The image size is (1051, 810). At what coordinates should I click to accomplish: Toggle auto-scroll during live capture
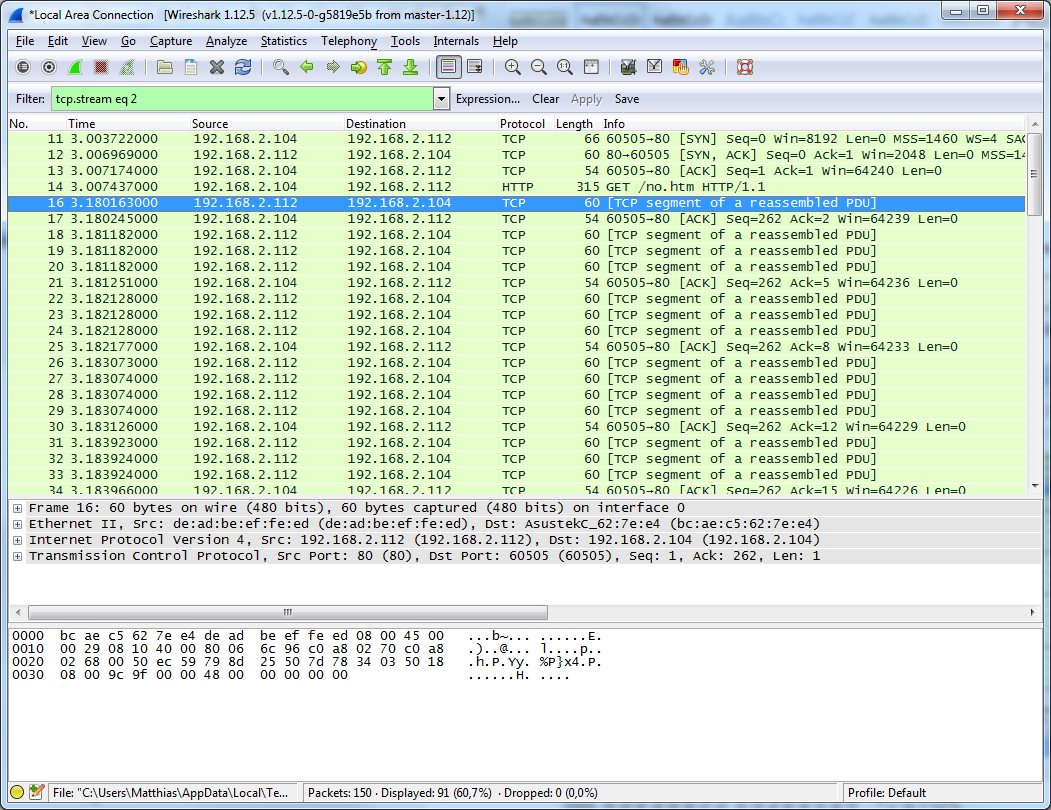click(474, 67)
